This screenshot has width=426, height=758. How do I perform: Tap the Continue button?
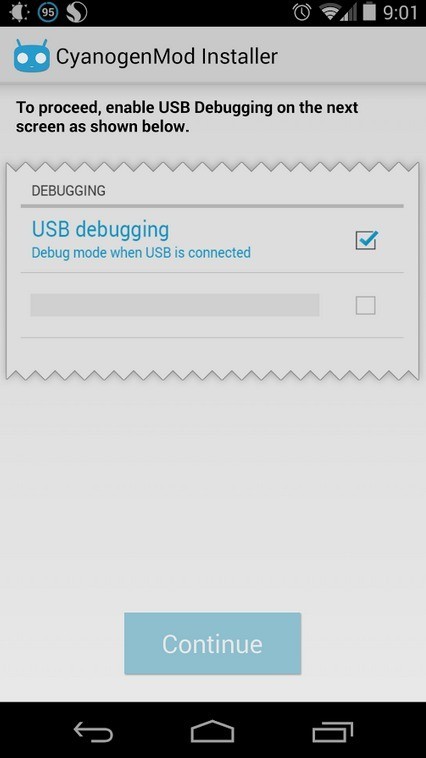[x=213, y=643]
